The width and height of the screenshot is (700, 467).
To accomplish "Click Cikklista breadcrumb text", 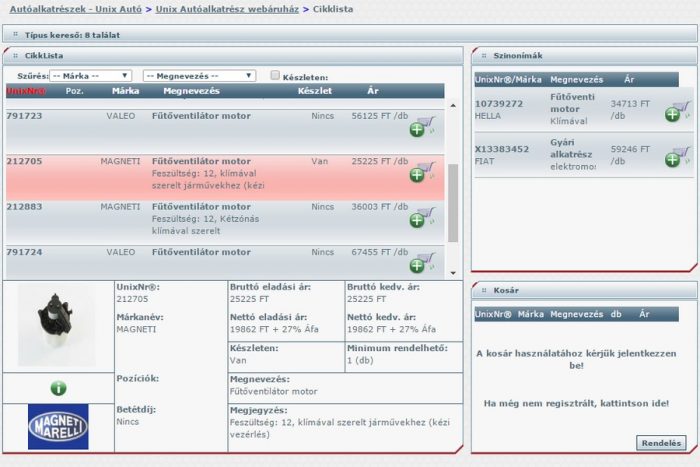I will pos(333,9).
